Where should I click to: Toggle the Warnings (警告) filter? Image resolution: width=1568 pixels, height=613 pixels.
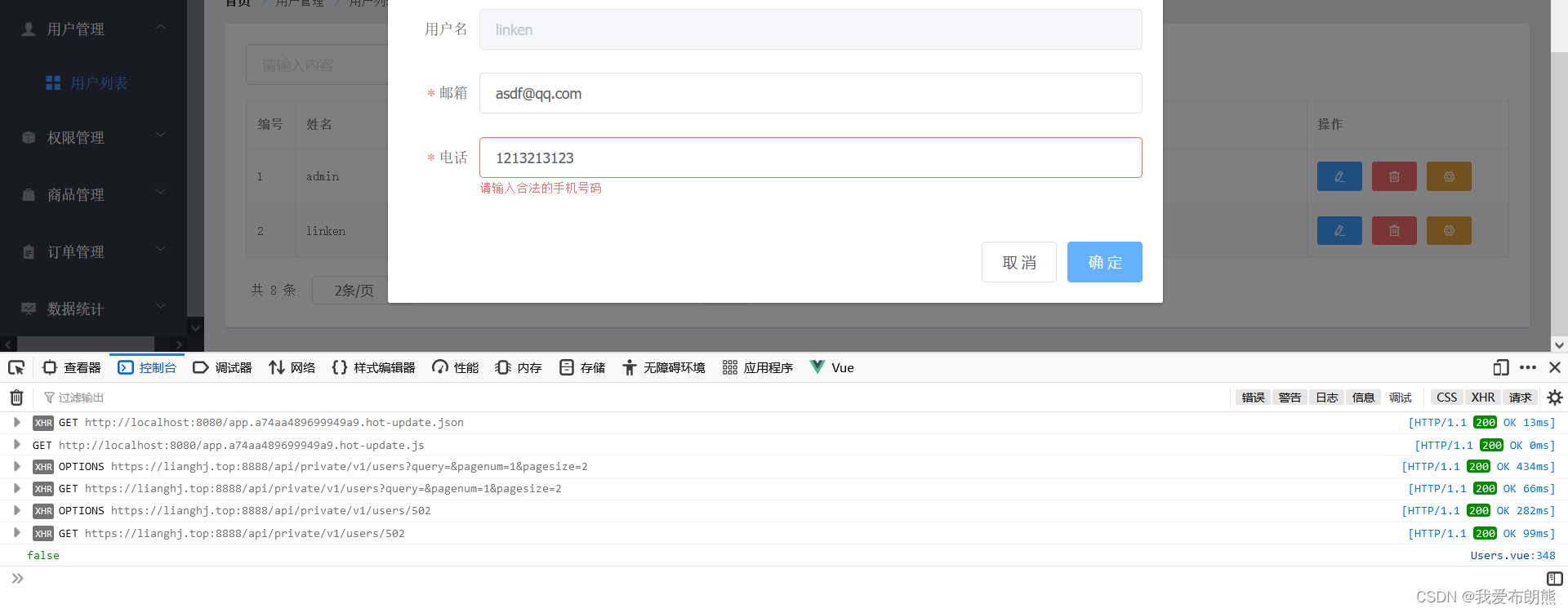[x=1290, y=398]
